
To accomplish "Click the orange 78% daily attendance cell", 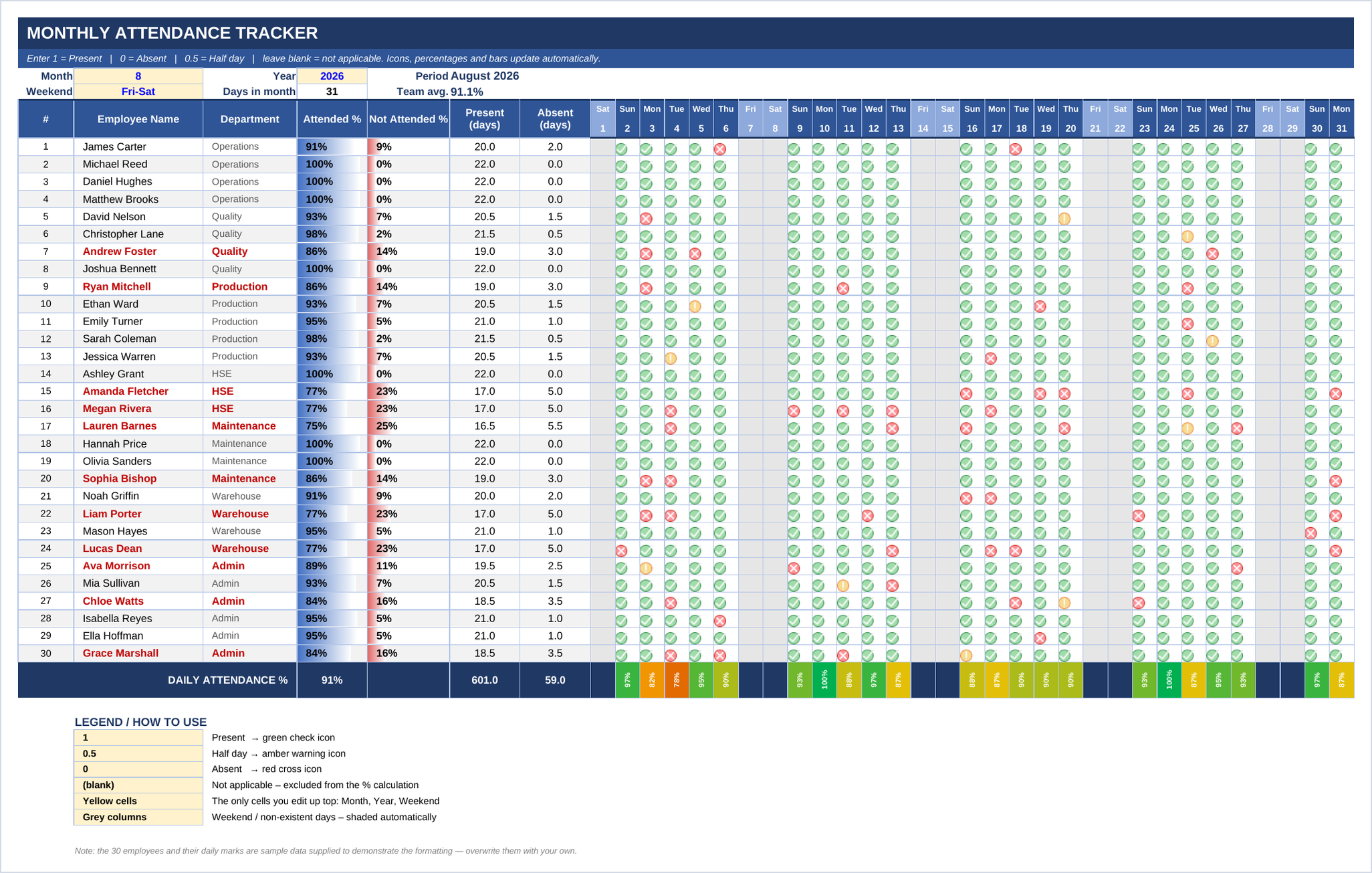I will [x=677, y=680].
